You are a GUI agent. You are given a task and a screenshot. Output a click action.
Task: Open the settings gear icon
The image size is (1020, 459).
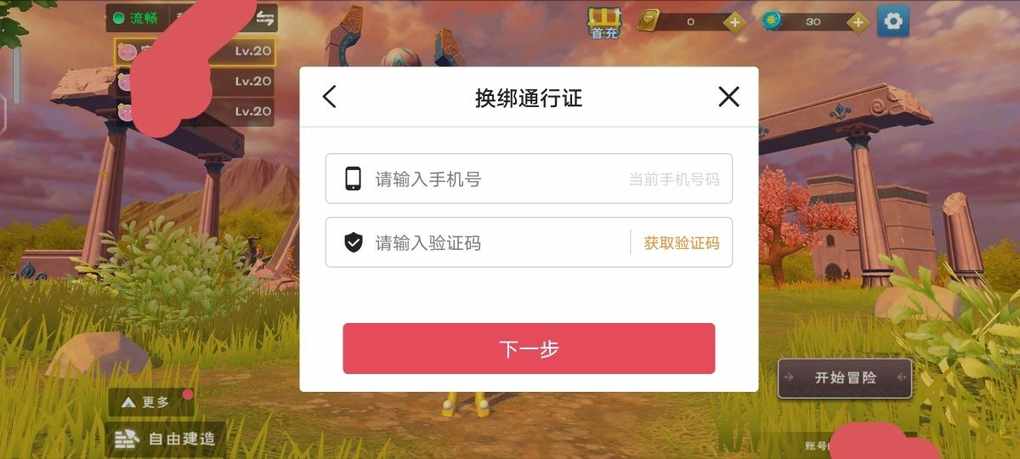(892, 21)
